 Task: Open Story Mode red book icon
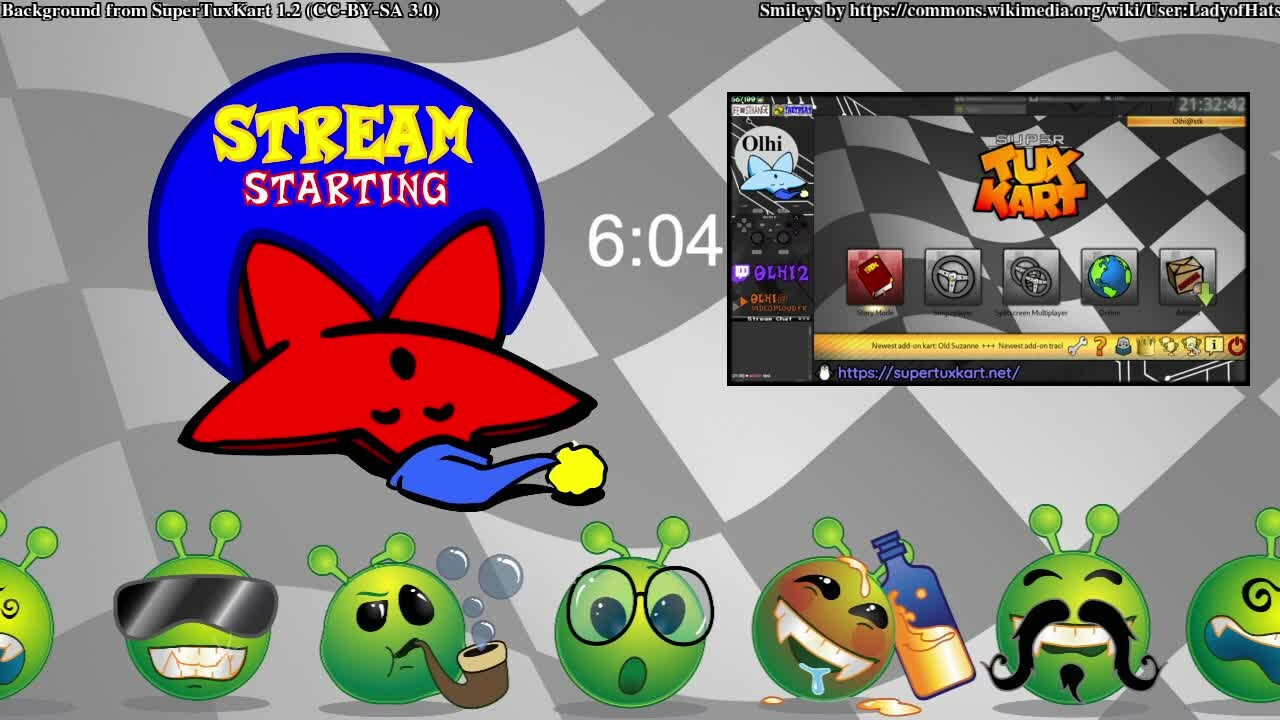pos(875,277)
